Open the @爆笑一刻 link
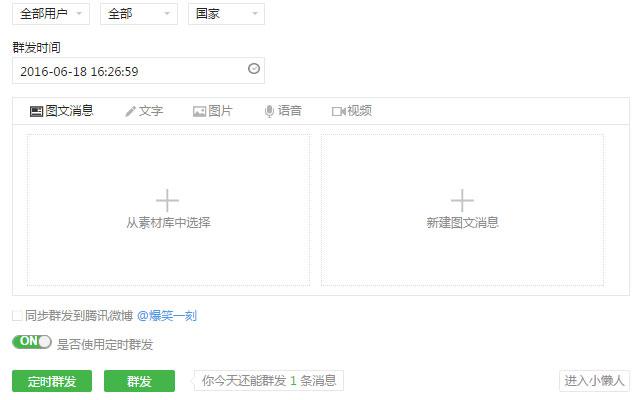The height and width of the screenshot is (400, 640). click(x=166, y=316)
